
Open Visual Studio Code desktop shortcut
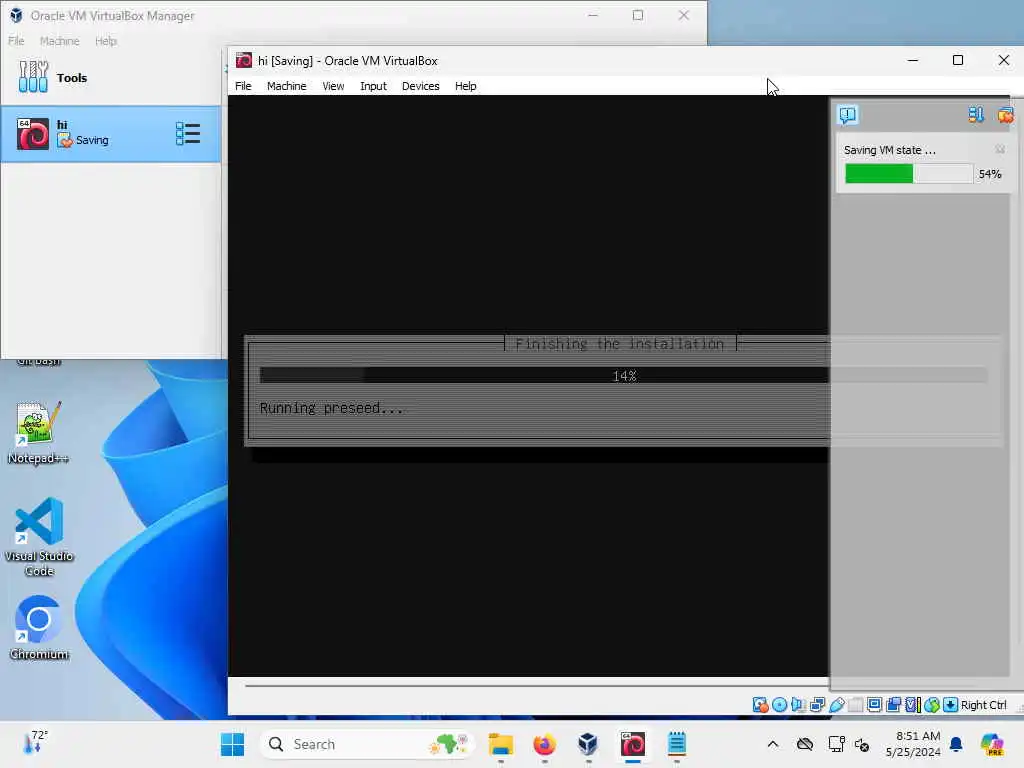click(x=39, y=537)
